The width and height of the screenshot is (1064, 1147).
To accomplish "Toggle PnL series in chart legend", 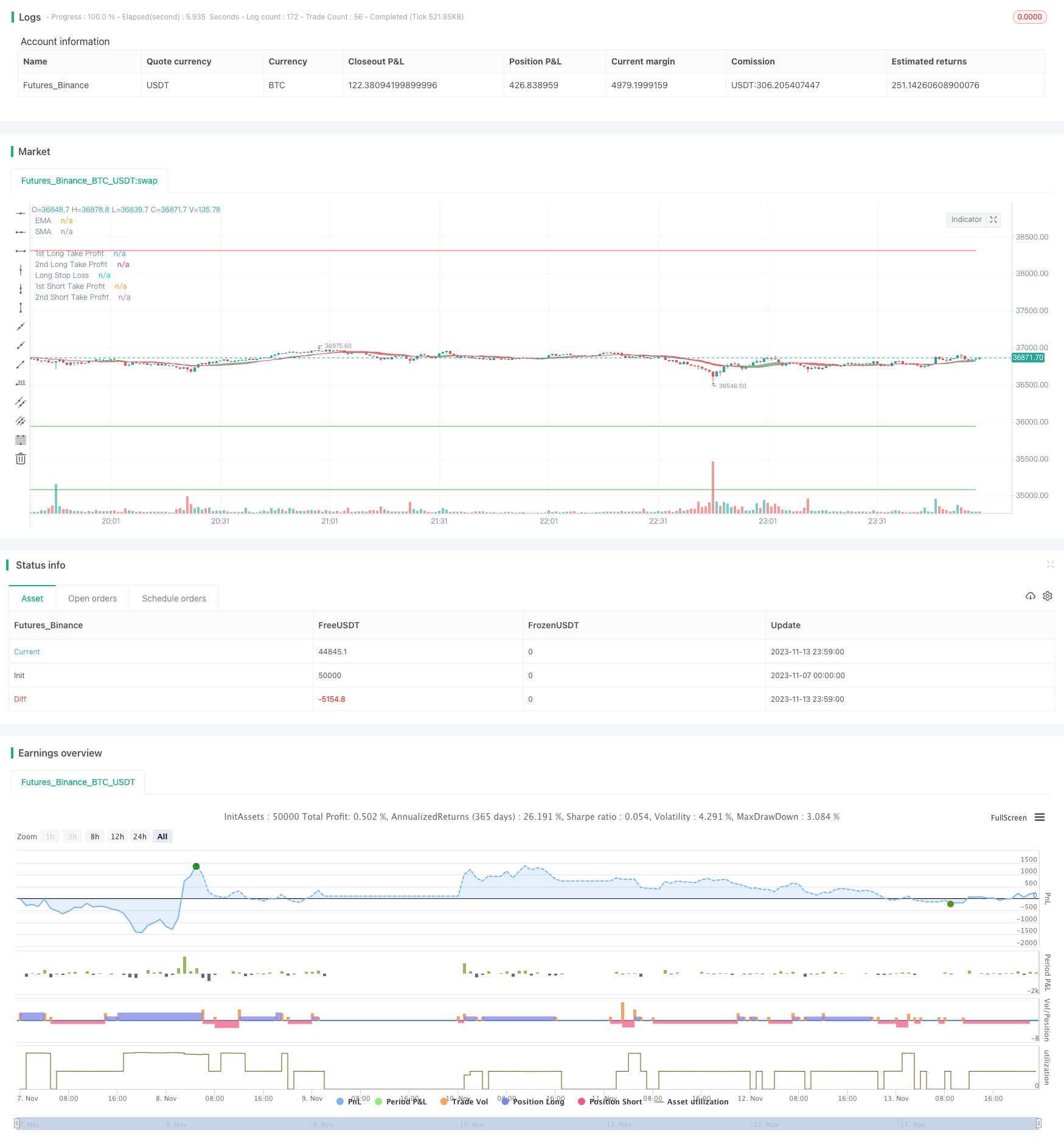I will coord(349,1101).
